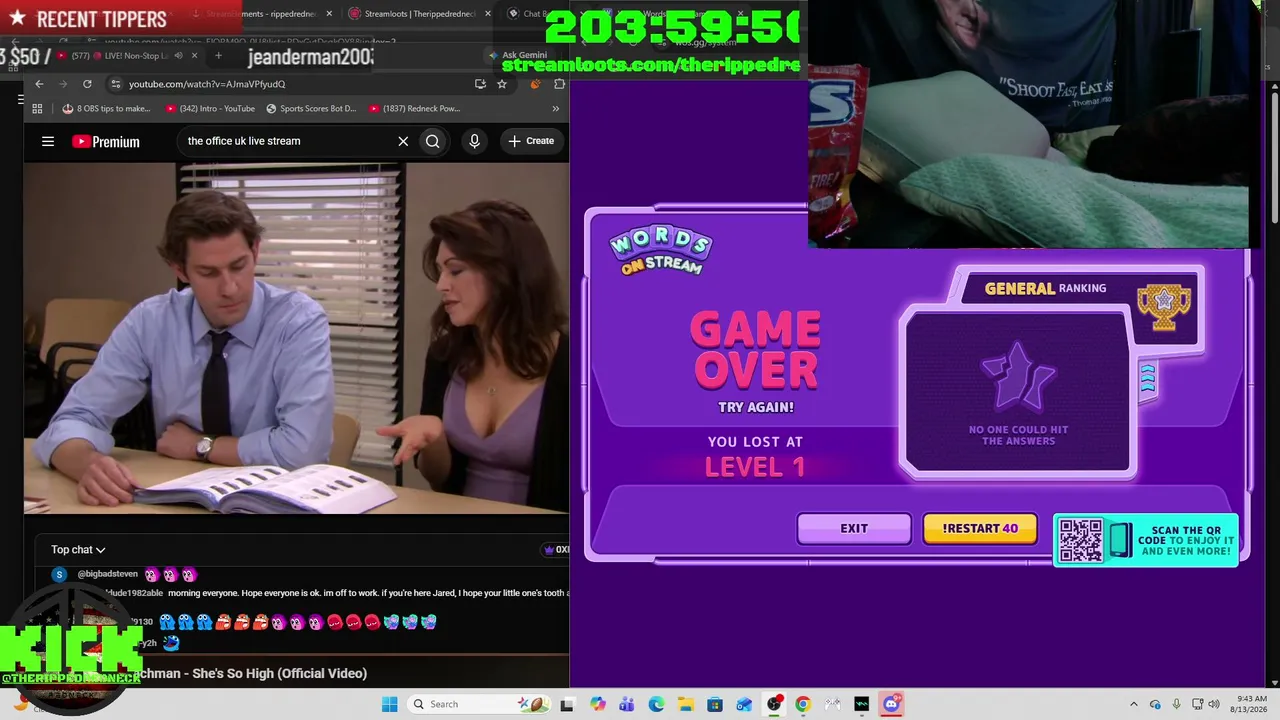Image resolution: width=1280 pixels, height=720 pixels.
Task: Open Microsoft Store from the taskbar
Action: coord(715,704)
